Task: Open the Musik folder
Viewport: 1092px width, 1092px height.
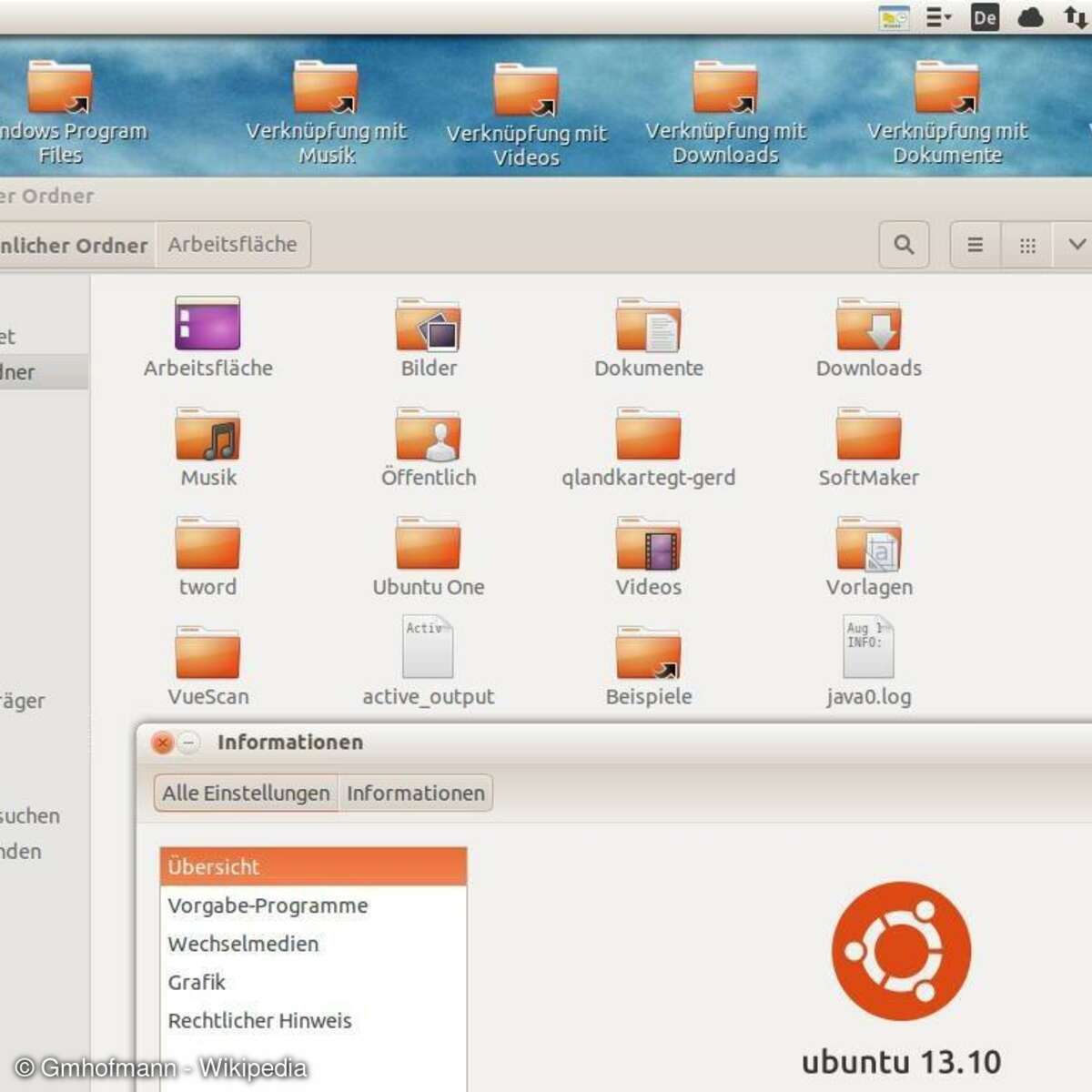Action: 207,437
